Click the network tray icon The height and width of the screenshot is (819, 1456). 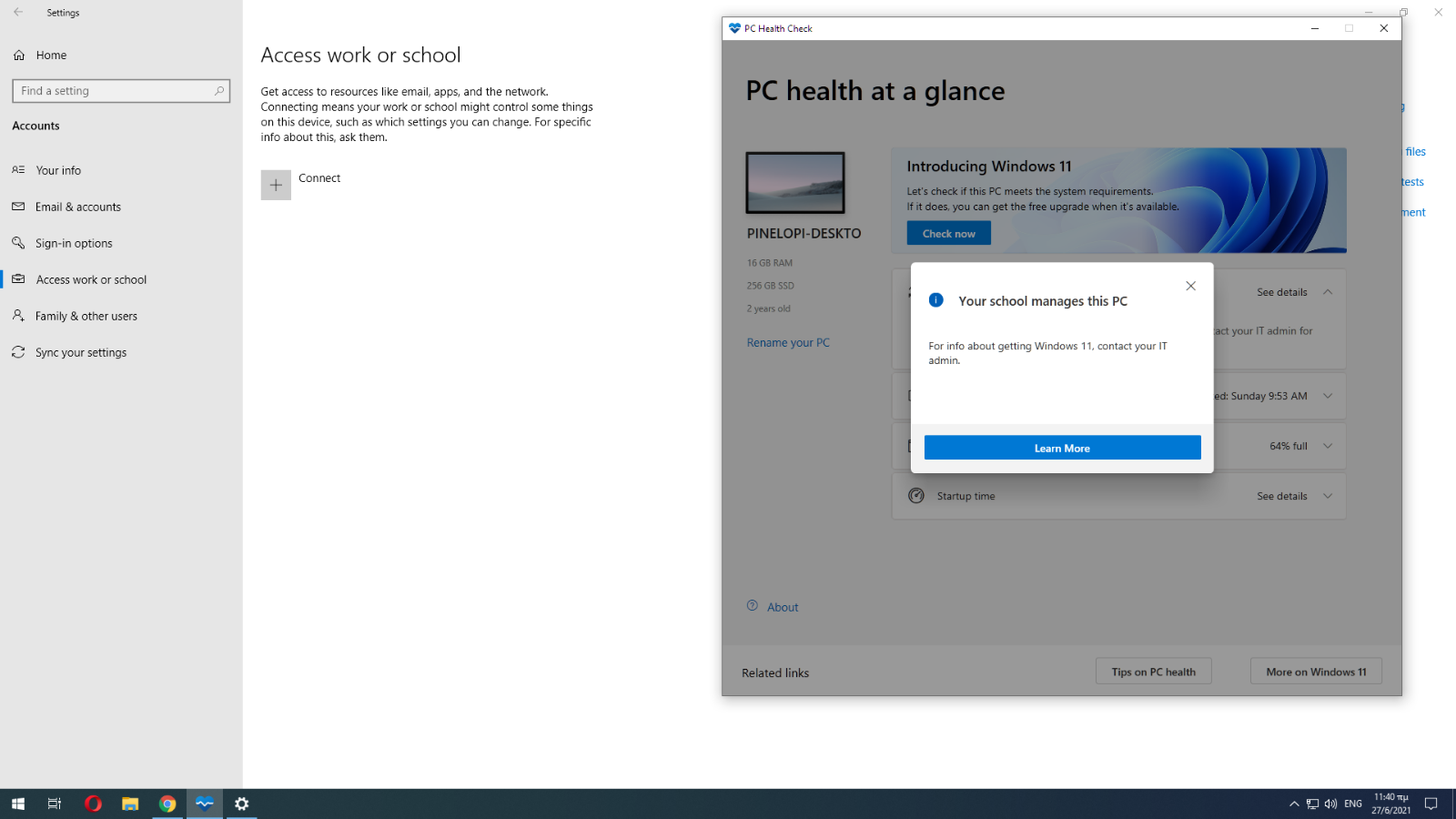tap(1312, 804)
